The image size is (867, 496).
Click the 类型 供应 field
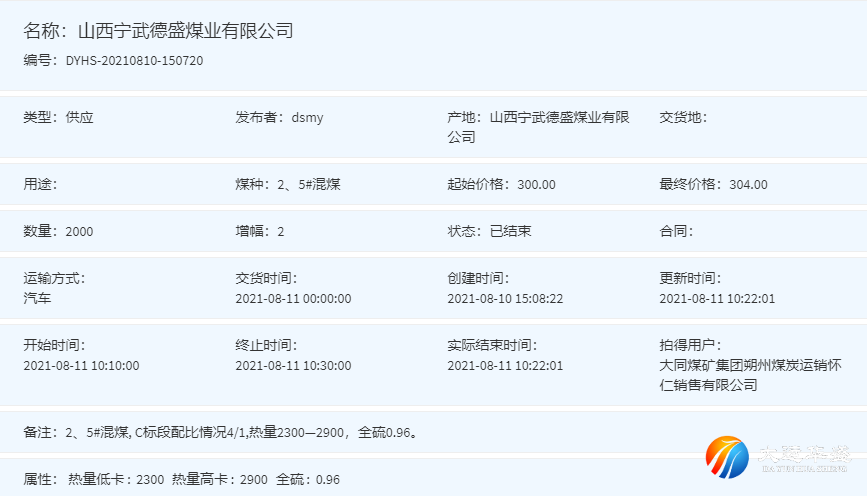point(58,118)
